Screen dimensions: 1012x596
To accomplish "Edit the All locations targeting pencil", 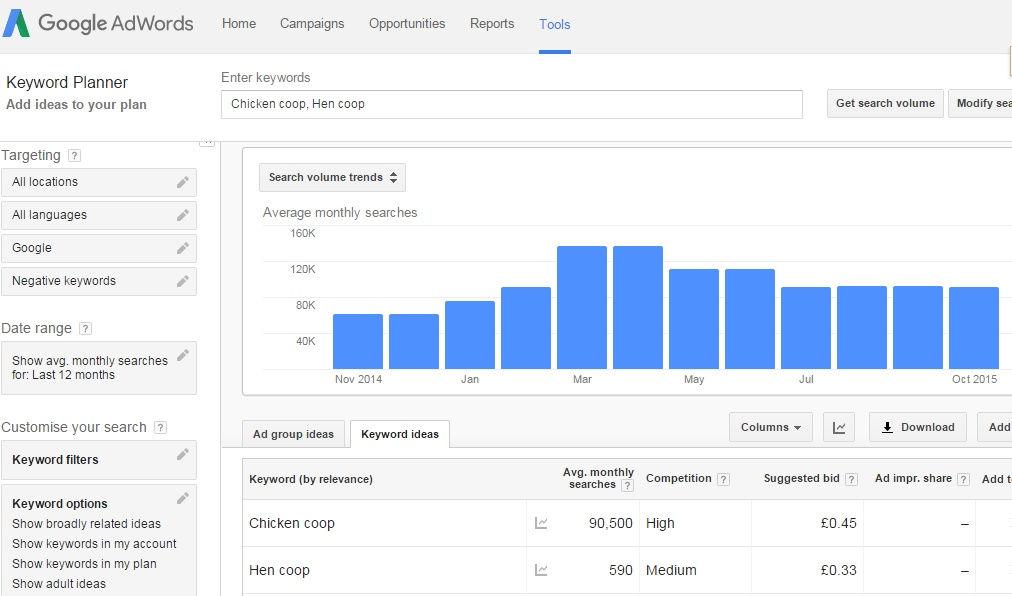I will tap(183, 182).
